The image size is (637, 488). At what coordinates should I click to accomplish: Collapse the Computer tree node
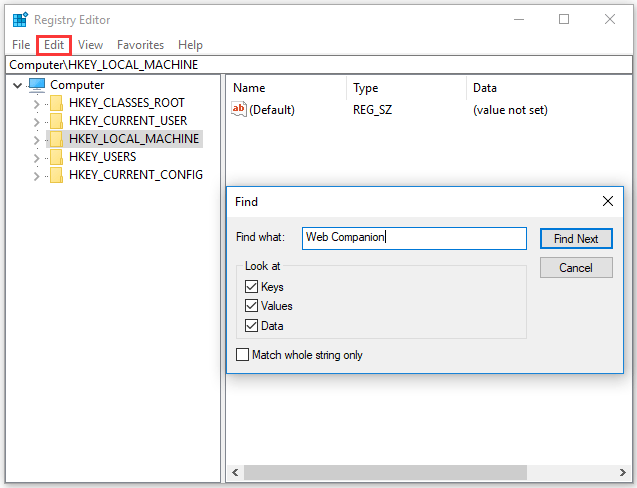point(17,85)
